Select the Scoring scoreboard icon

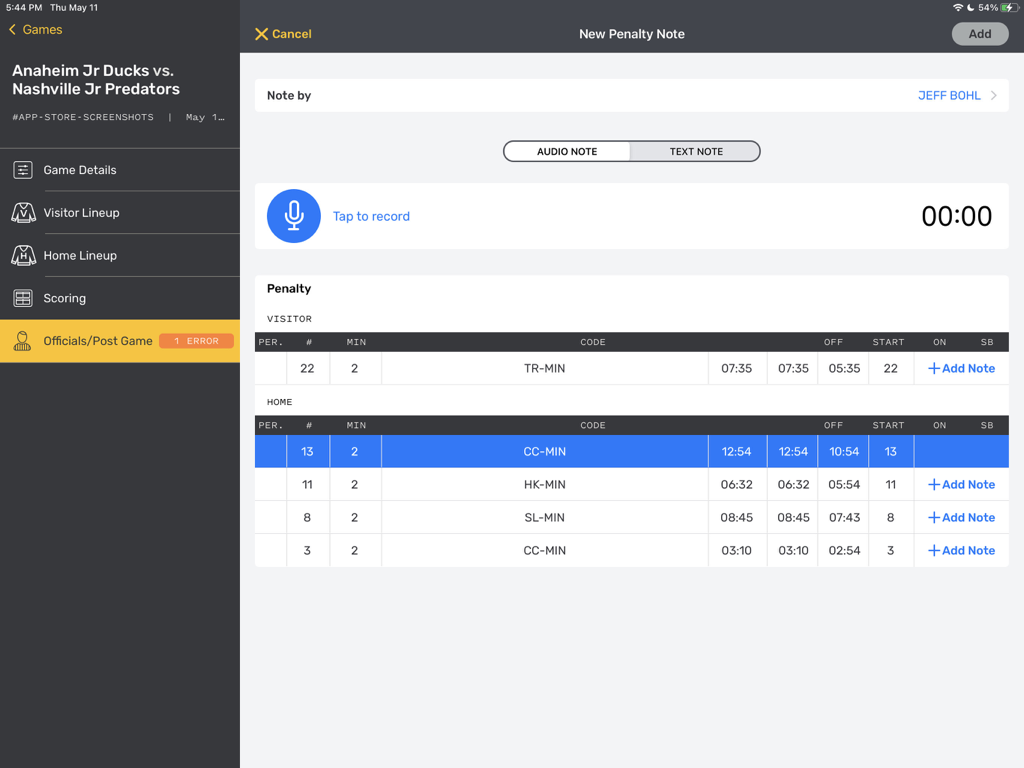tap(23, 298)
